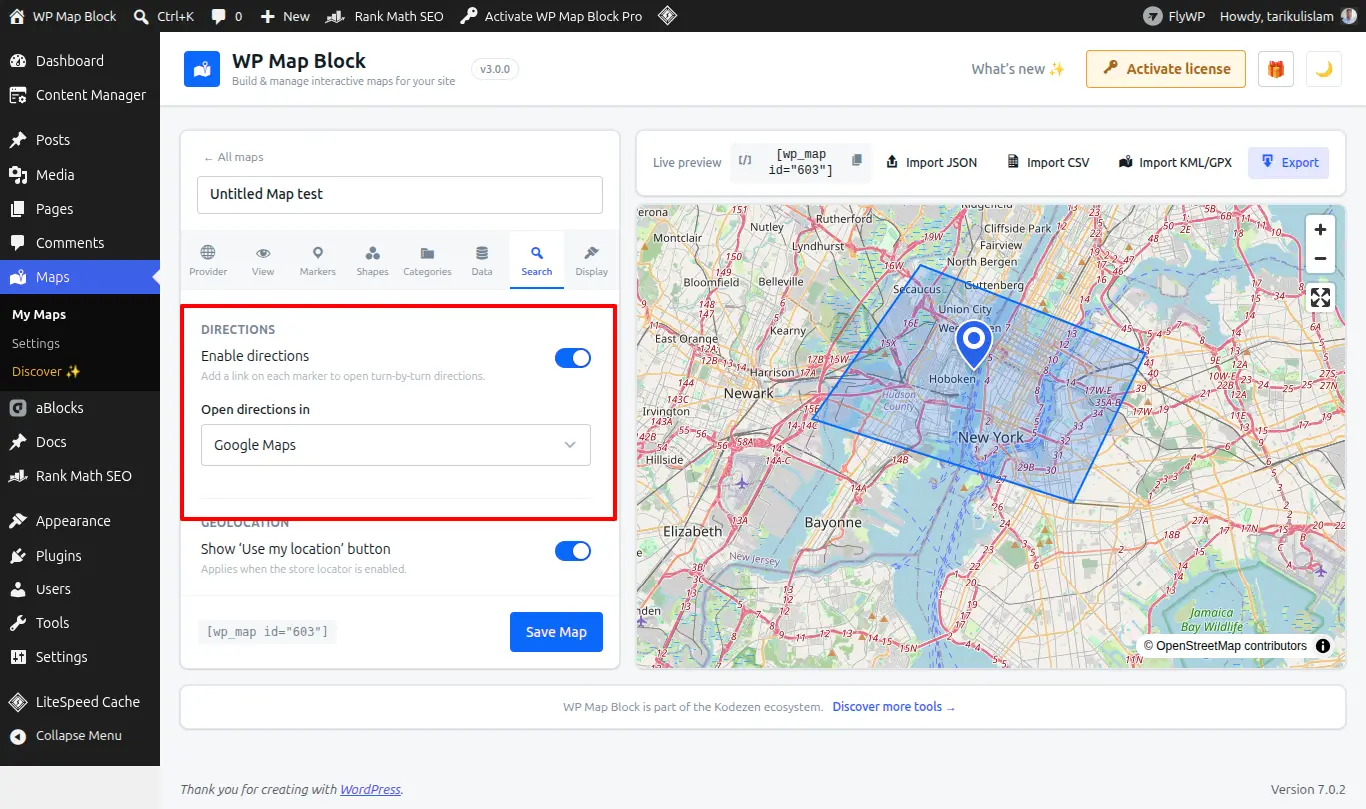Open the WordPress link in footer
The image size is (1366, 809).
[370, 789]
